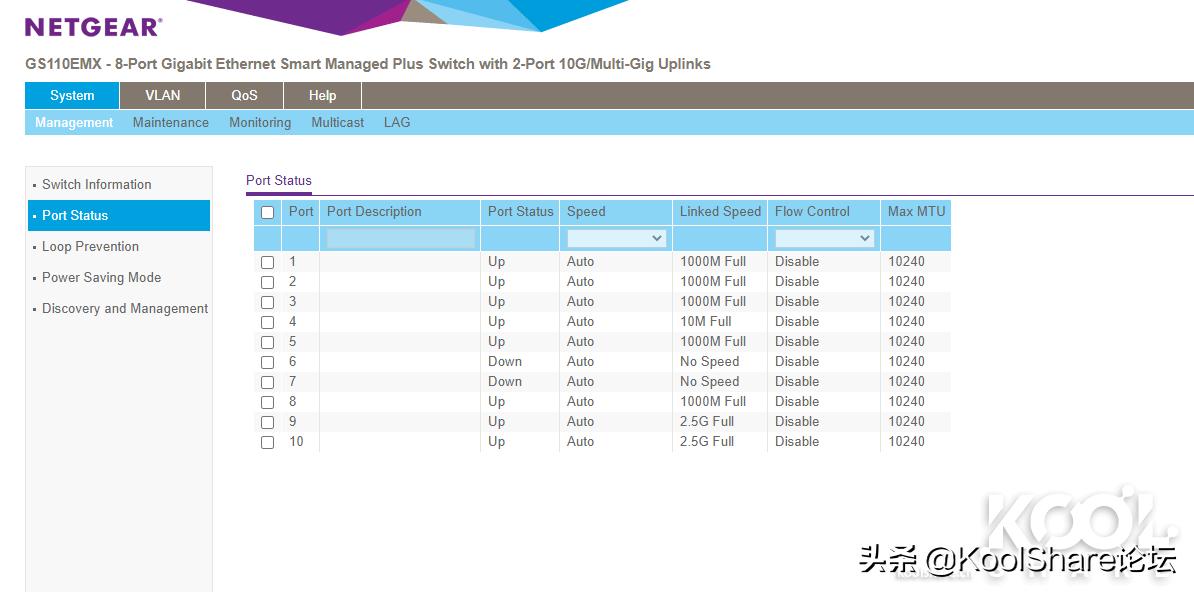1194x592 pixels.
Task: Open Switch Information in the sidebar
Action: (x=119, y=184)
